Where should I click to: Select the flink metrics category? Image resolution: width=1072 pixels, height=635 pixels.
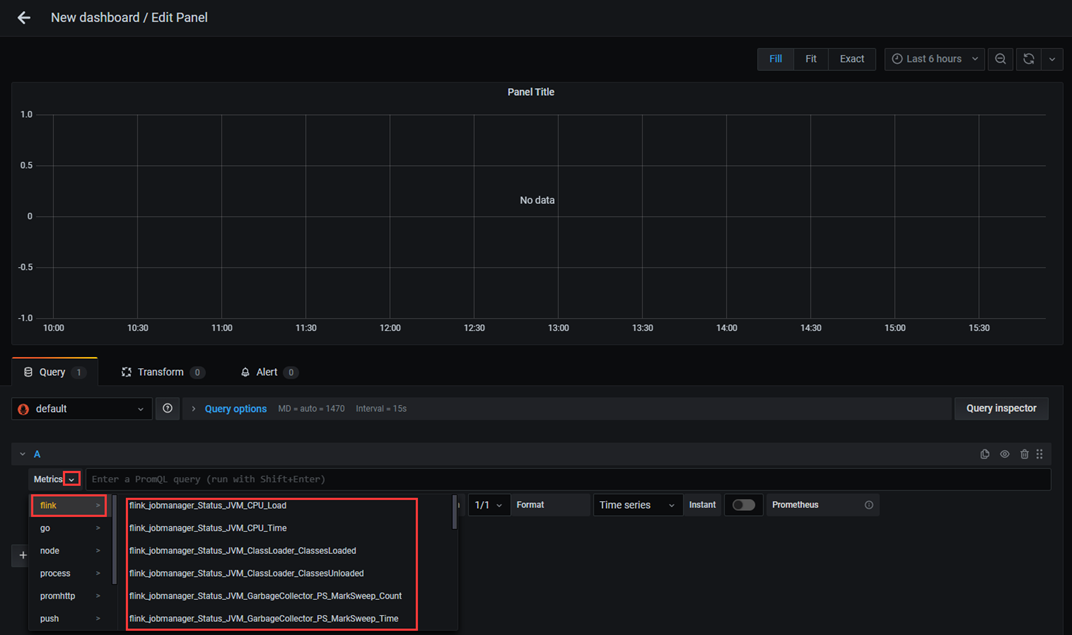pyautogui.click(x=68, y=505)
